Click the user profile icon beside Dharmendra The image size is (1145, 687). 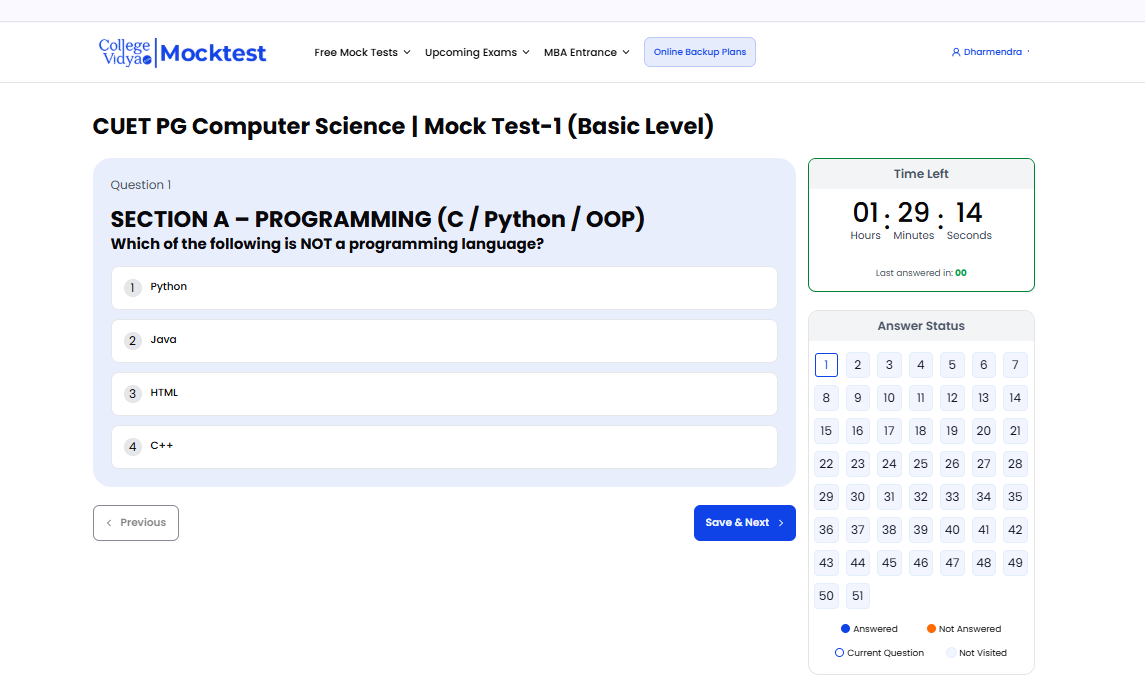pos(956,52)
